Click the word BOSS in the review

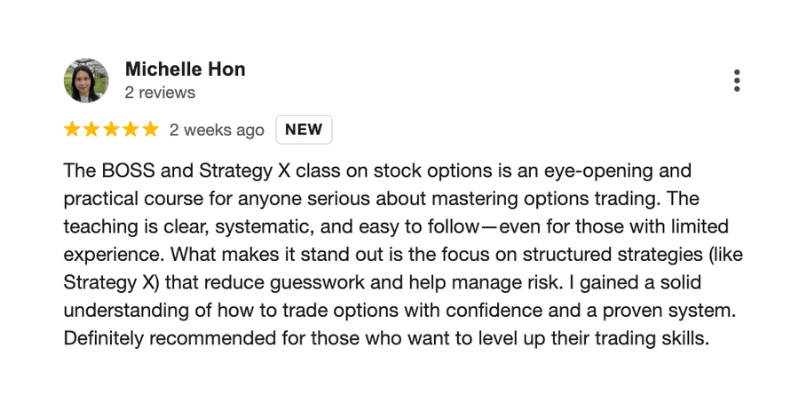pyautogui.click(x=129, y=171)
